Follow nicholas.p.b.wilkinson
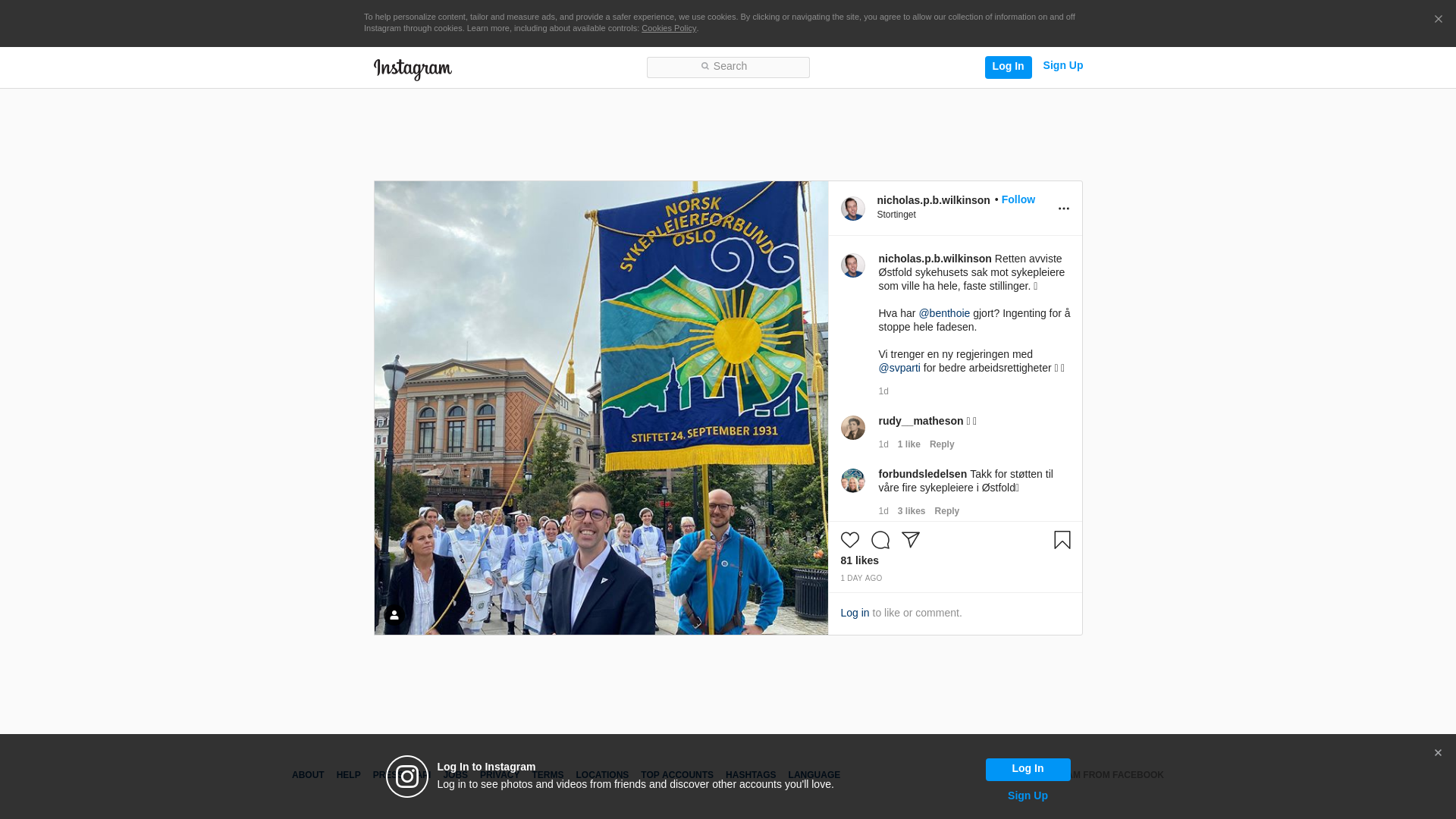This screenshot has height=819, width=1456. pos(1018,199)
